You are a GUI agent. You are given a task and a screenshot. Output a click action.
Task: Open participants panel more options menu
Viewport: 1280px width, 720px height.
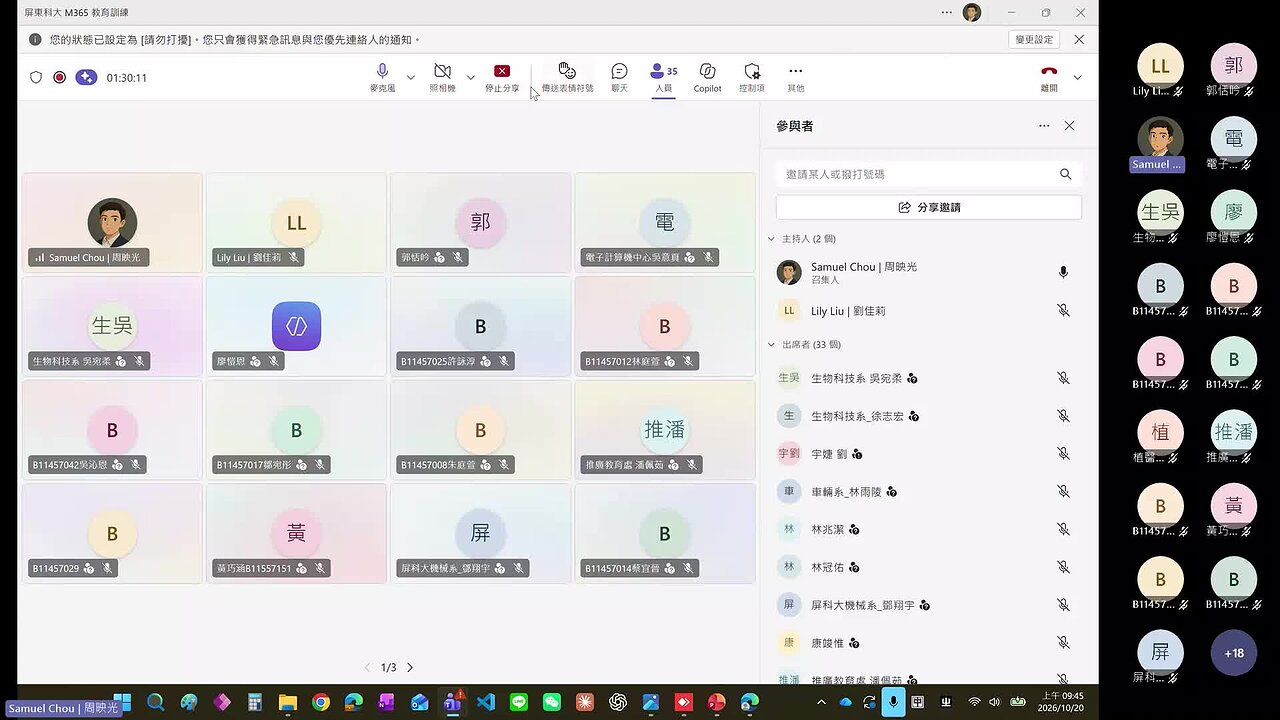coord(1044,126)
